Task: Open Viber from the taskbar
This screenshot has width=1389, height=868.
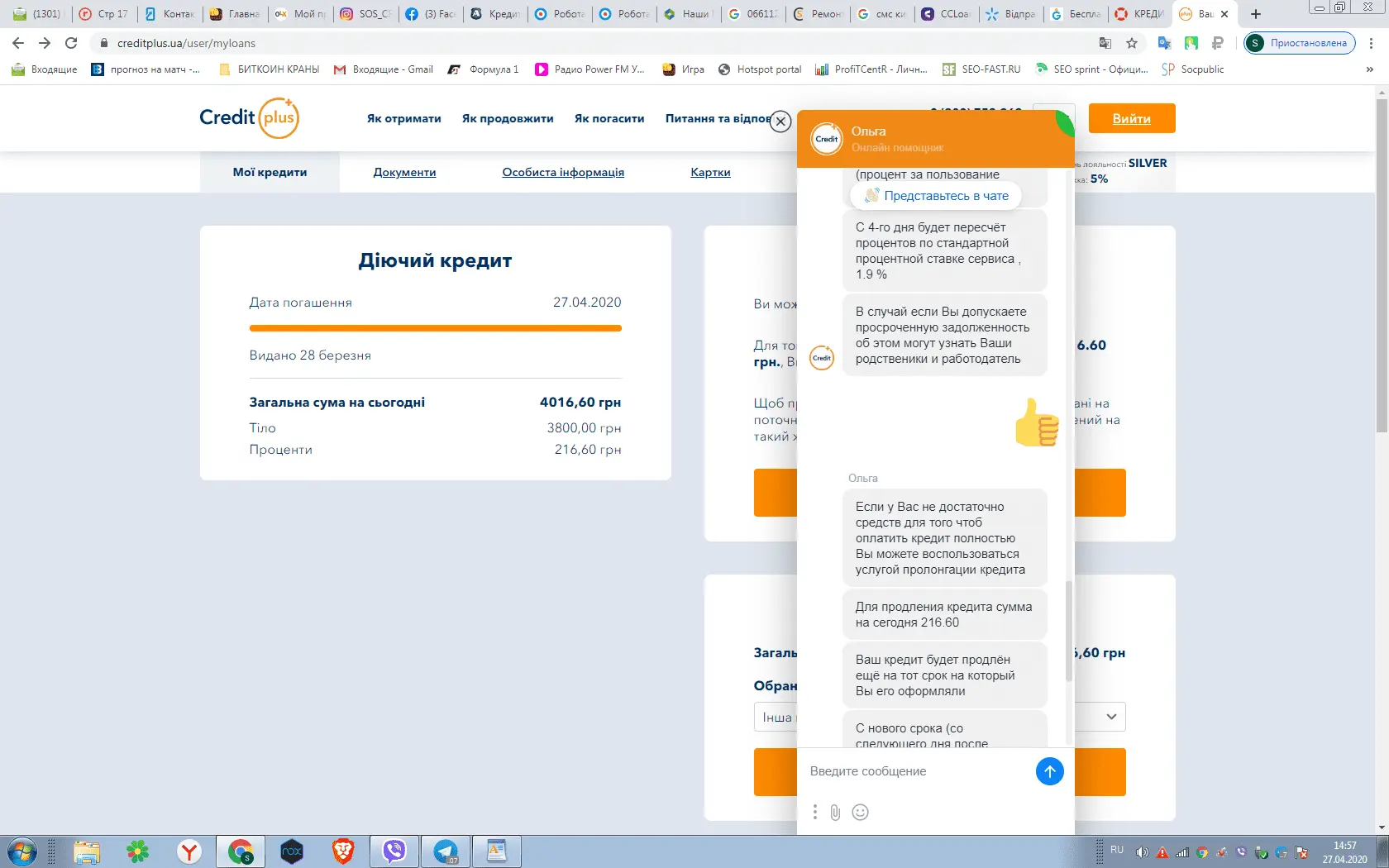Action: [394, 851]
